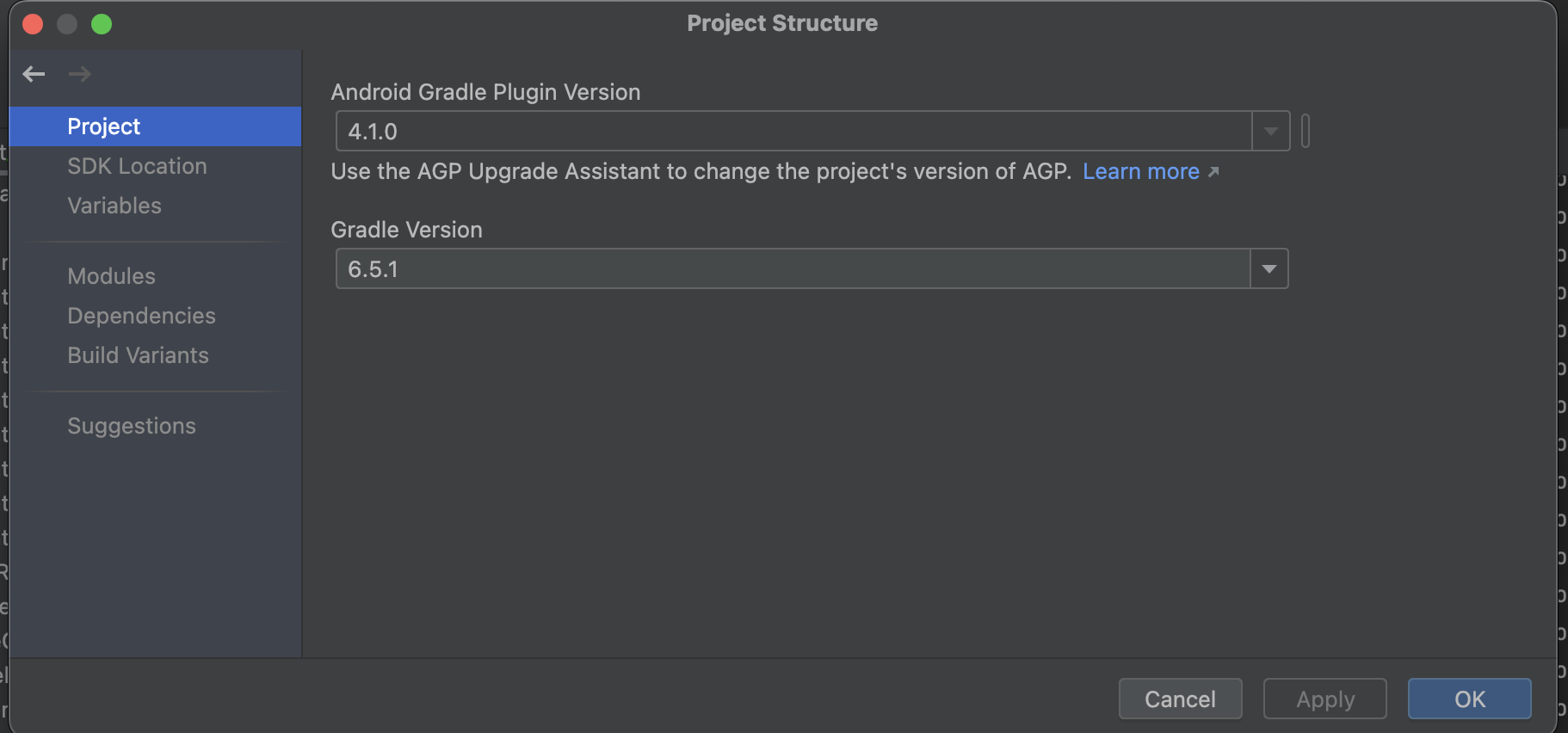Open the Dependencies section
The image size is (1568, 733).
click(x=141, y=316)
